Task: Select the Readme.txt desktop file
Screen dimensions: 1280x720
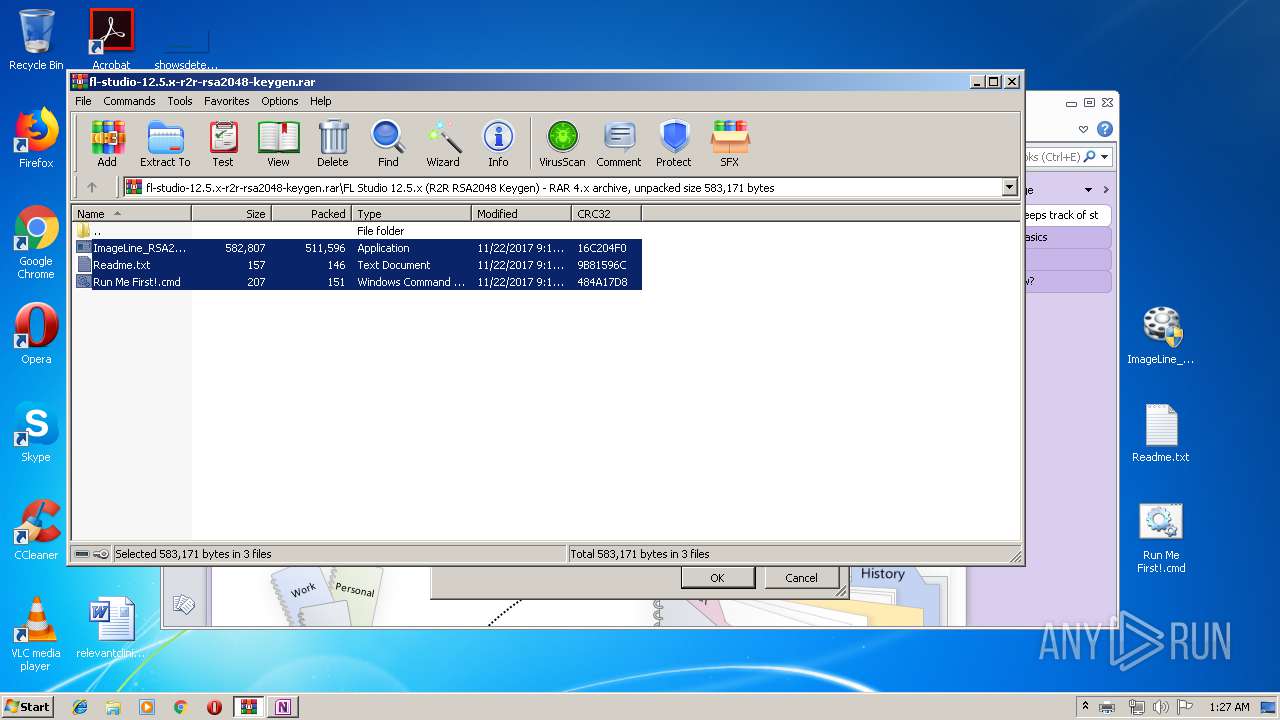Action: [1161, 433]
